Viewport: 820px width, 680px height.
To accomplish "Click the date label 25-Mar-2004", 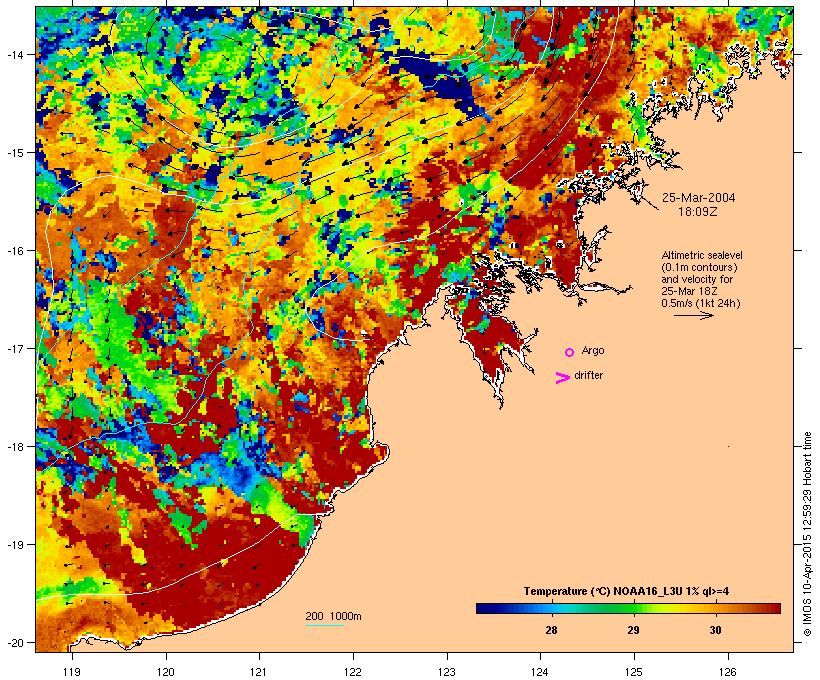I will 698,198.
